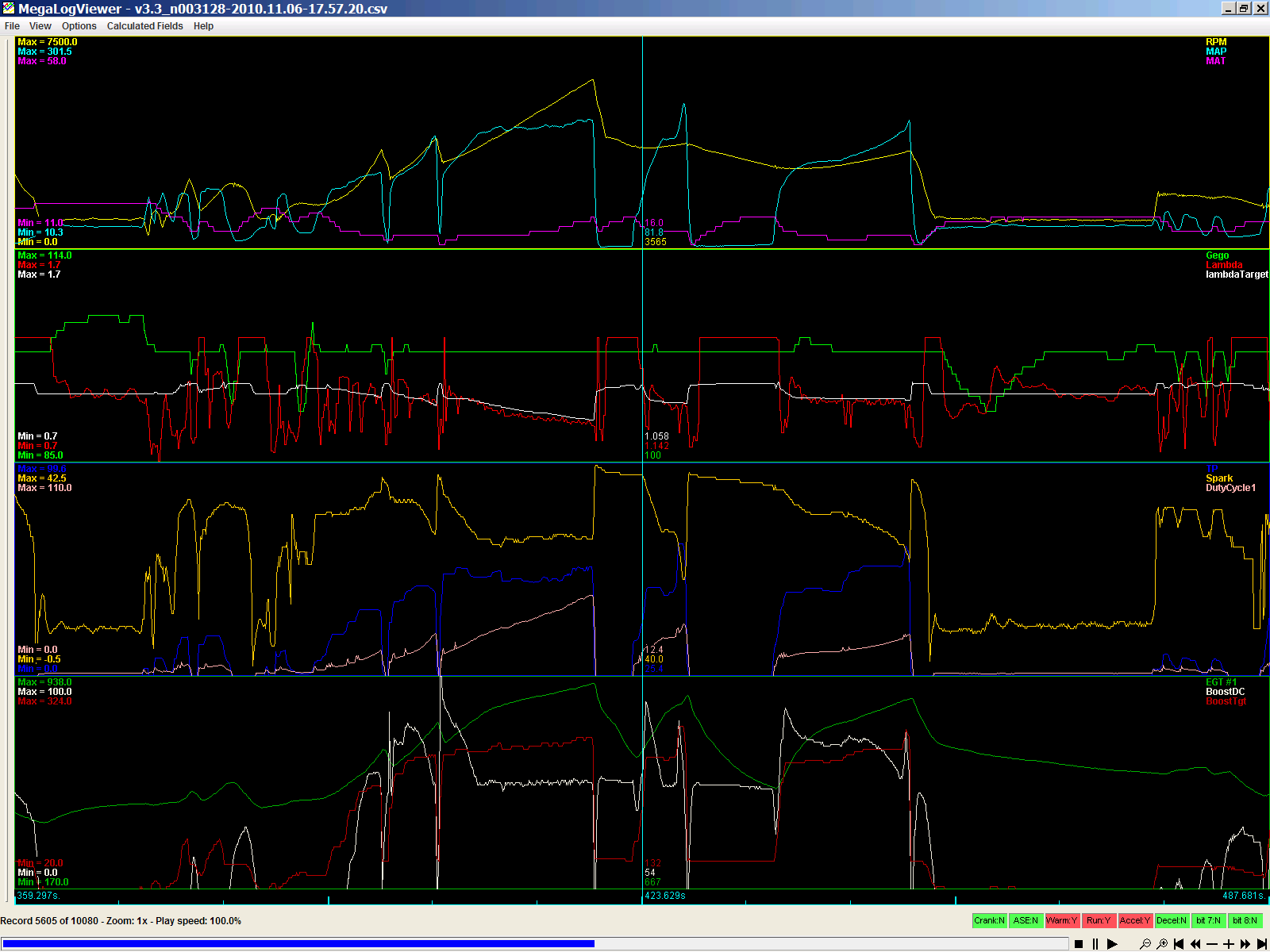This screenshot has height=952, width=1270.
Task: Open the Calculated Fields menu
Action: tap(145, 26)
